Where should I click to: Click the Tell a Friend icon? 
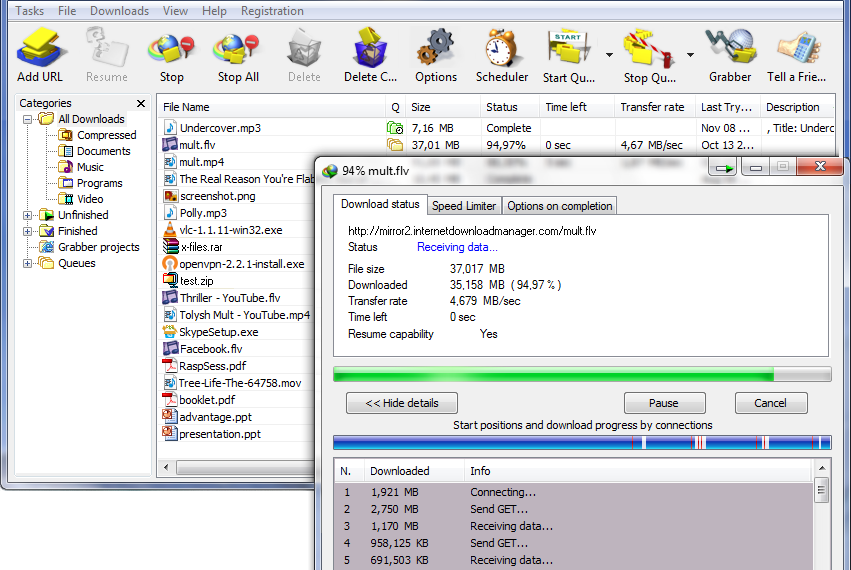[797, 50]
